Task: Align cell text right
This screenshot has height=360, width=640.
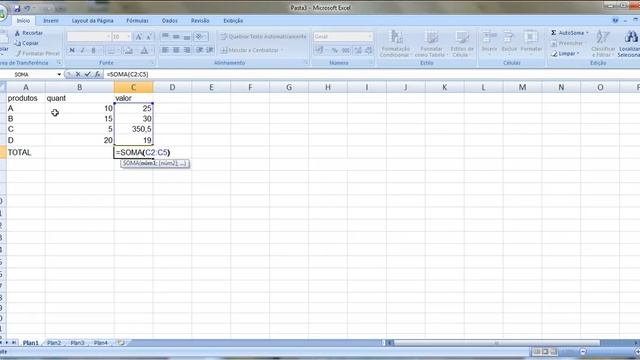Action: pos(187,50)
